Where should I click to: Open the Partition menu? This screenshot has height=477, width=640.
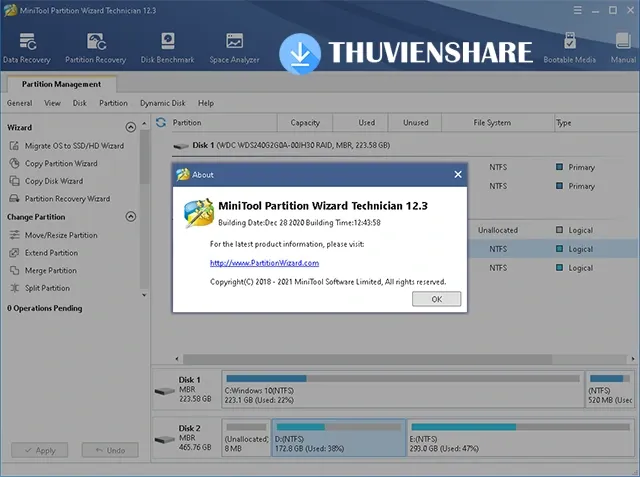click(x=113, y=103)
